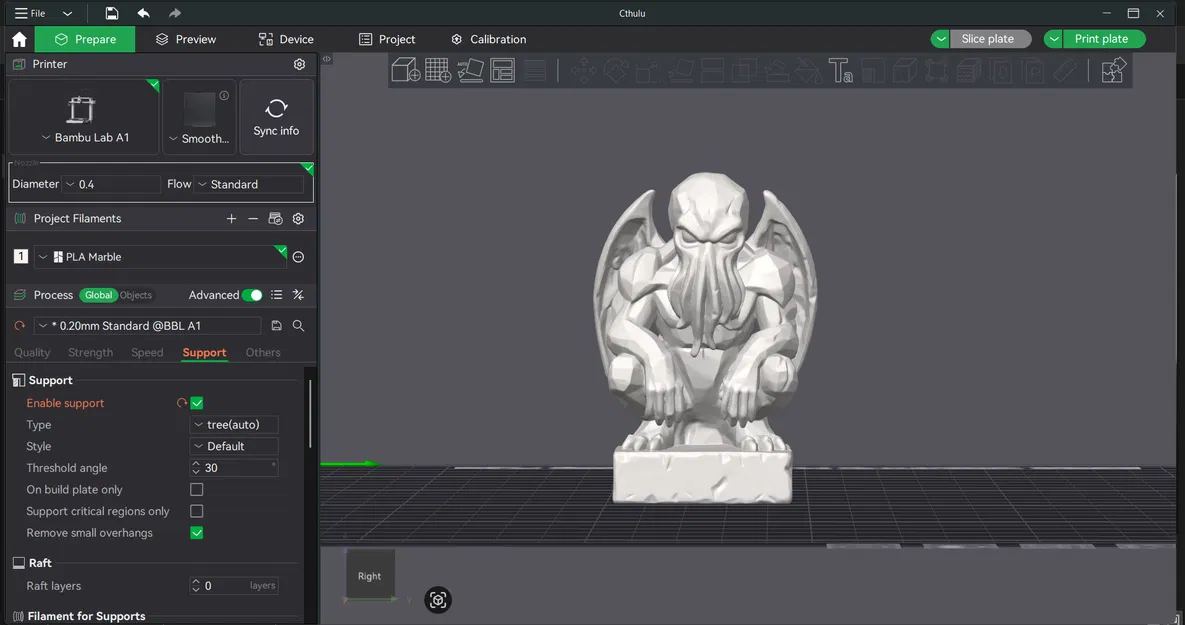1185x625 pixels.
Task: Open the Printer settings gear
Action: tap(298, 63)
